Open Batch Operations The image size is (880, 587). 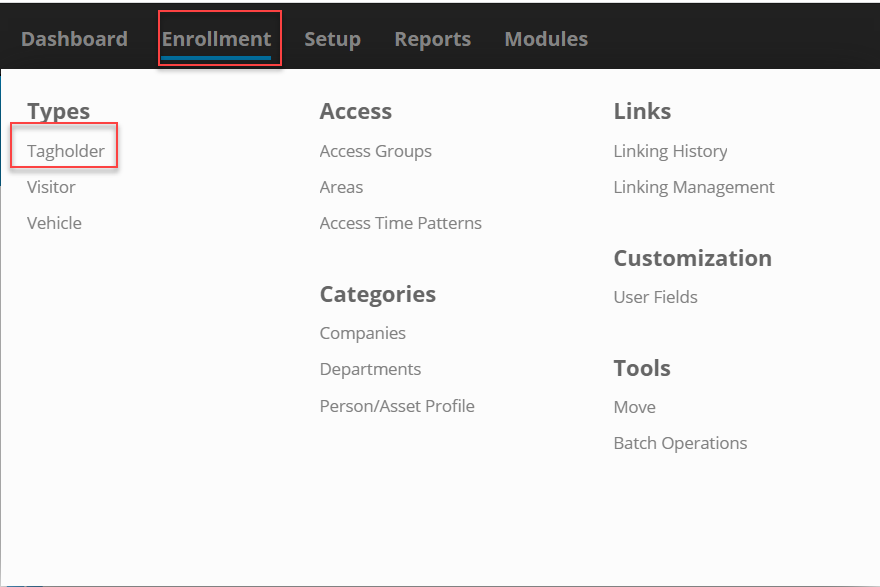click(680, 443)
